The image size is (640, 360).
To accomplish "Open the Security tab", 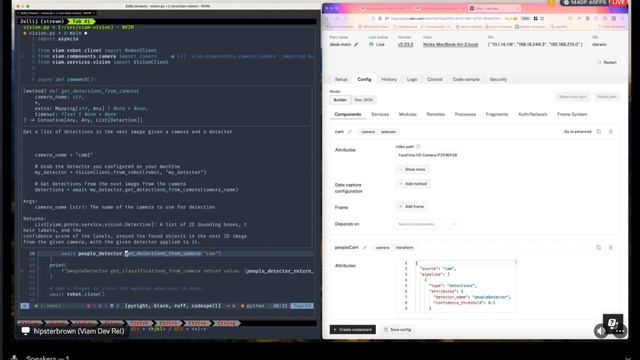I will point(498,79).
